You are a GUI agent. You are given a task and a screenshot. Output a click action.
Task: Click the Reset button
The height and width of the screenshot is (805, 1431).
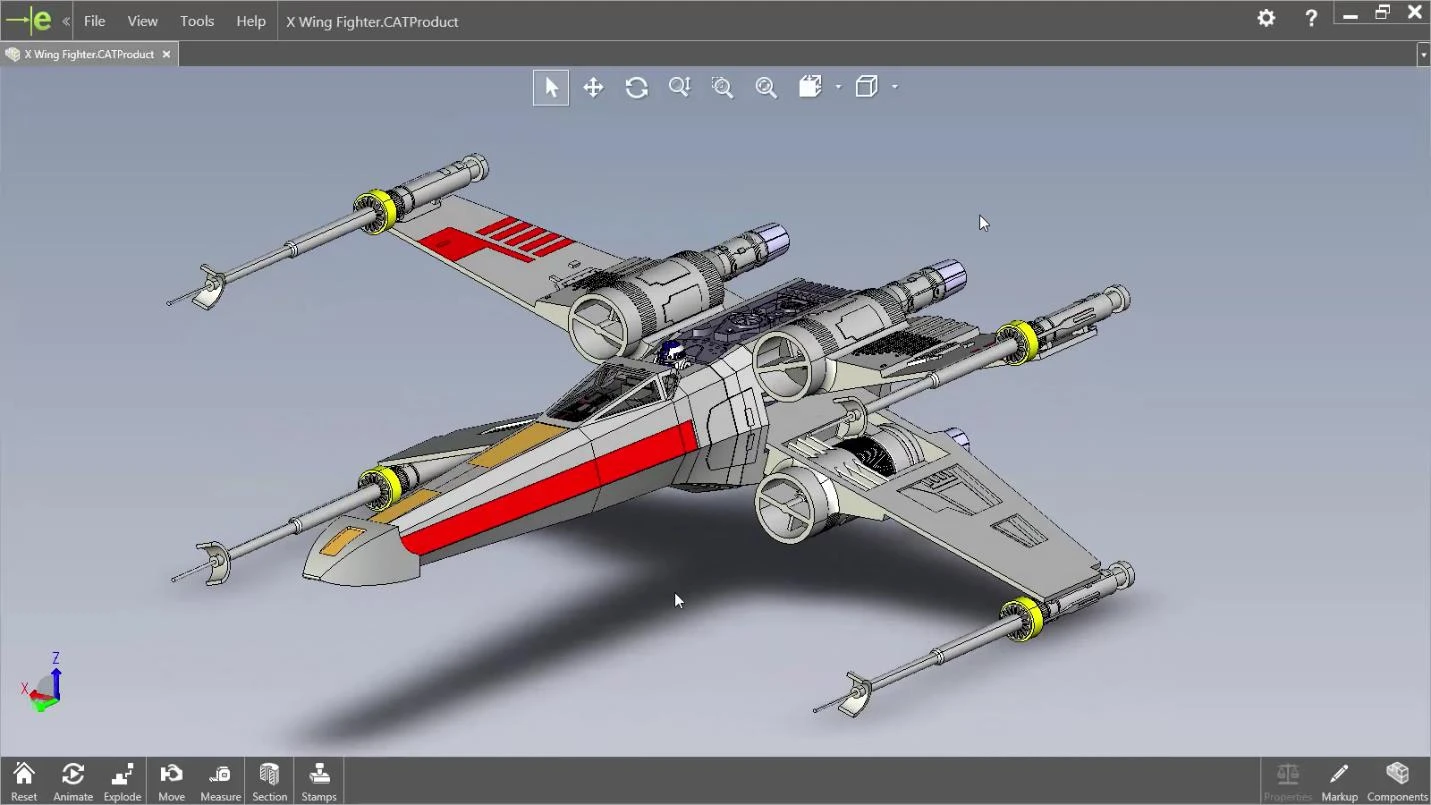[23, 780]
